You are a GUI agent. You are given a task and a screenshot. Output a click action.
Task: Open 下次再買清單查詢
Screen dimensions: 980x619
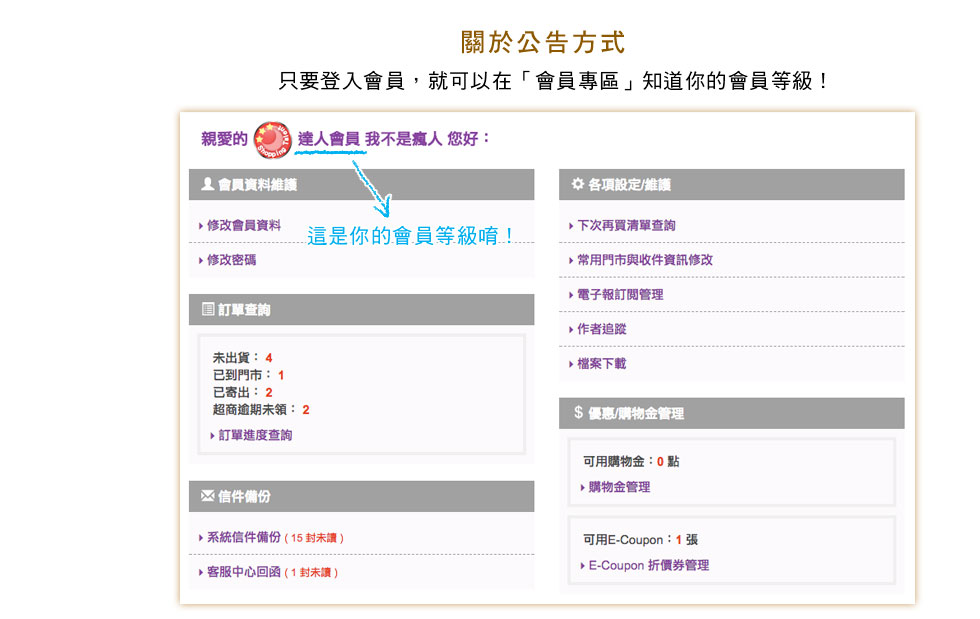[626, 226]
